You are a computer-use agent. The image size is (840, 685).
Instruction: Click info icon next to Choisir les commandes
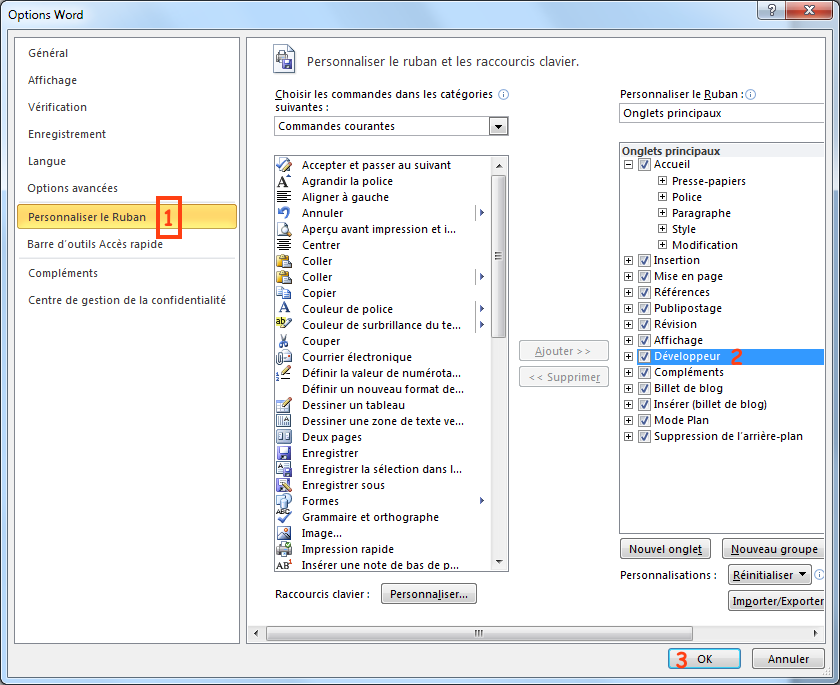(504, 94)
